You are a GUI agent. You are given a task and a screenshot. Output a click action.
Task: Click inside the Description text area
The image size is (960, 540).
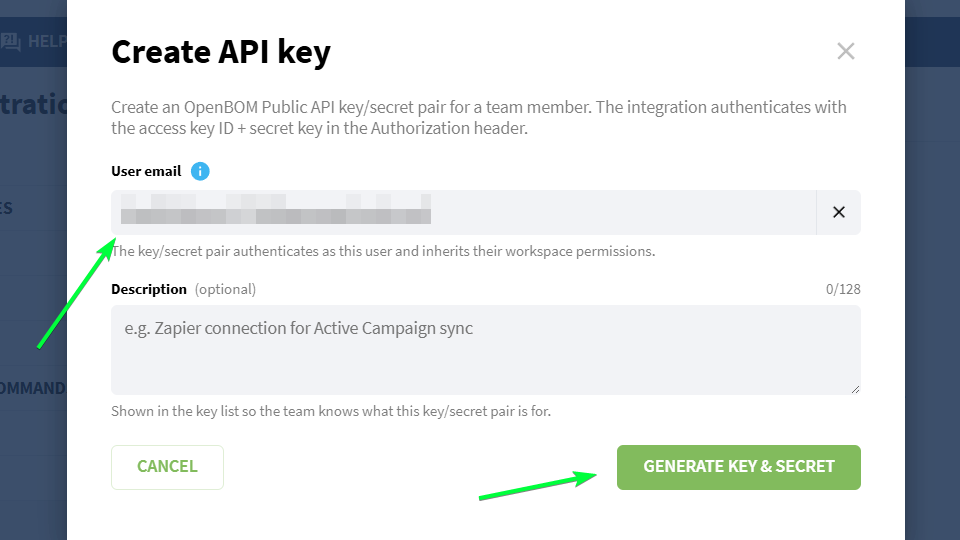point(486,350)
